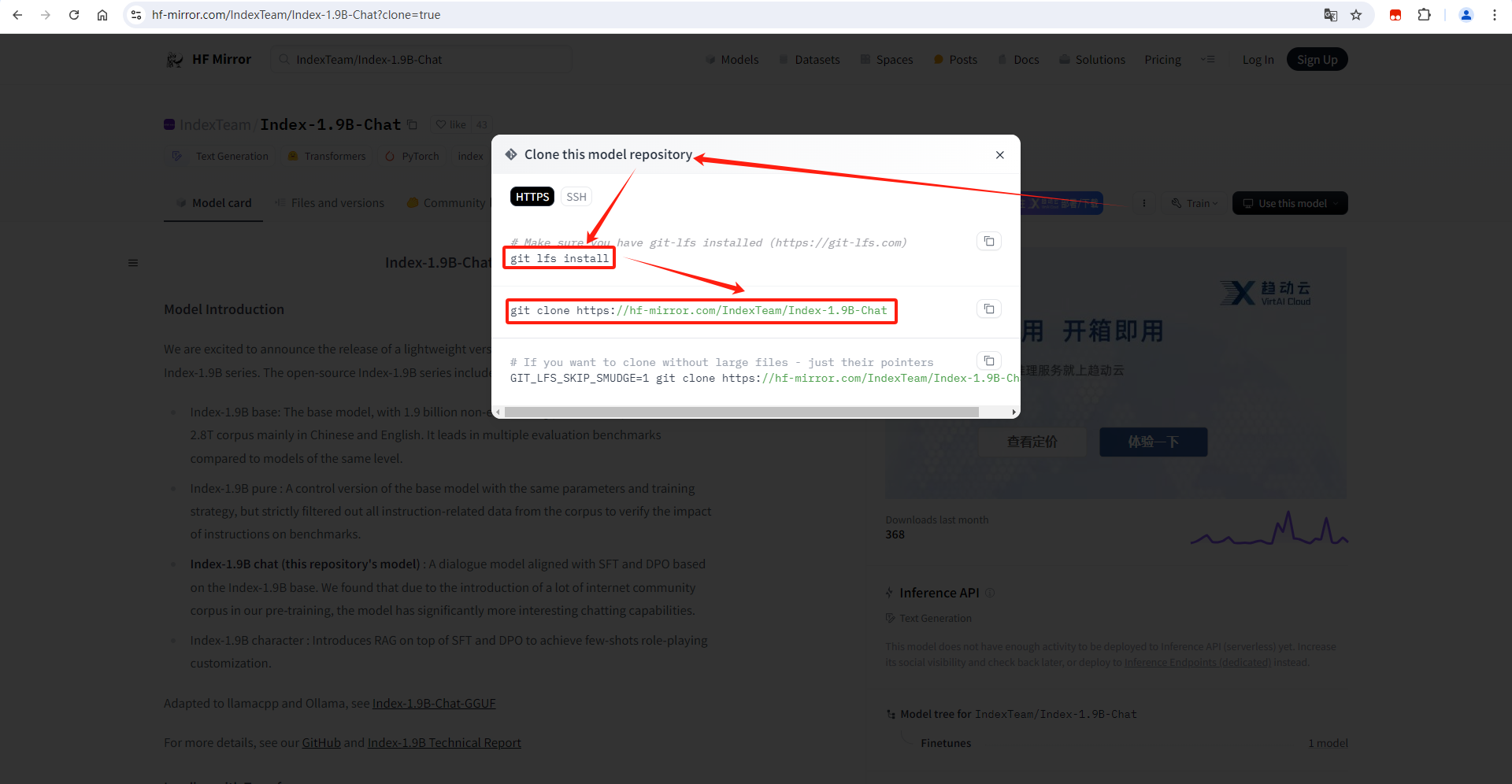Copy model name icon beside Index-1.9B-Chat
Screen dimensions: 1512x784
[x=412, y=124]
